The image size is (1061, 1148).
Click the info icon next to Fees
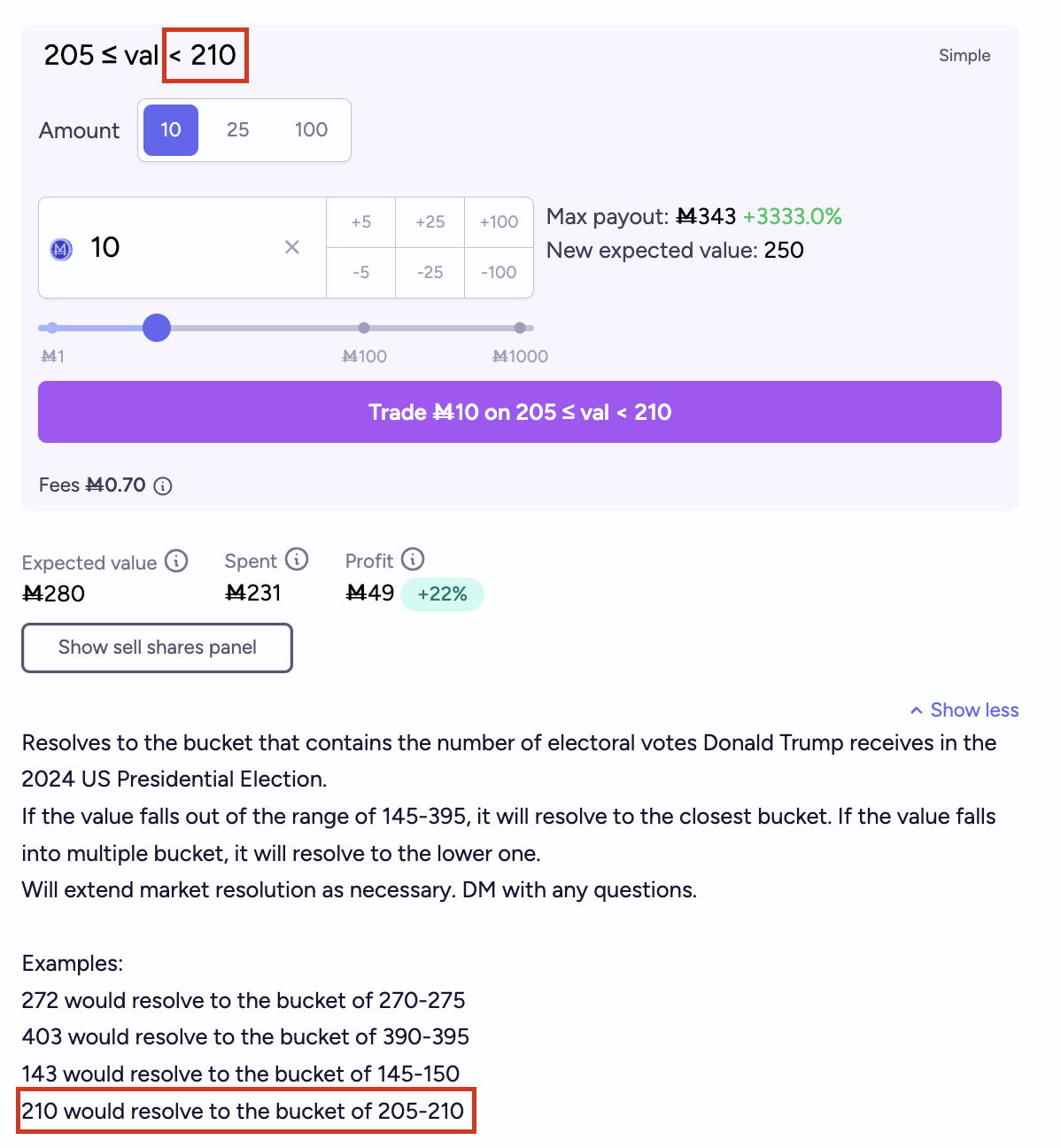163,485
